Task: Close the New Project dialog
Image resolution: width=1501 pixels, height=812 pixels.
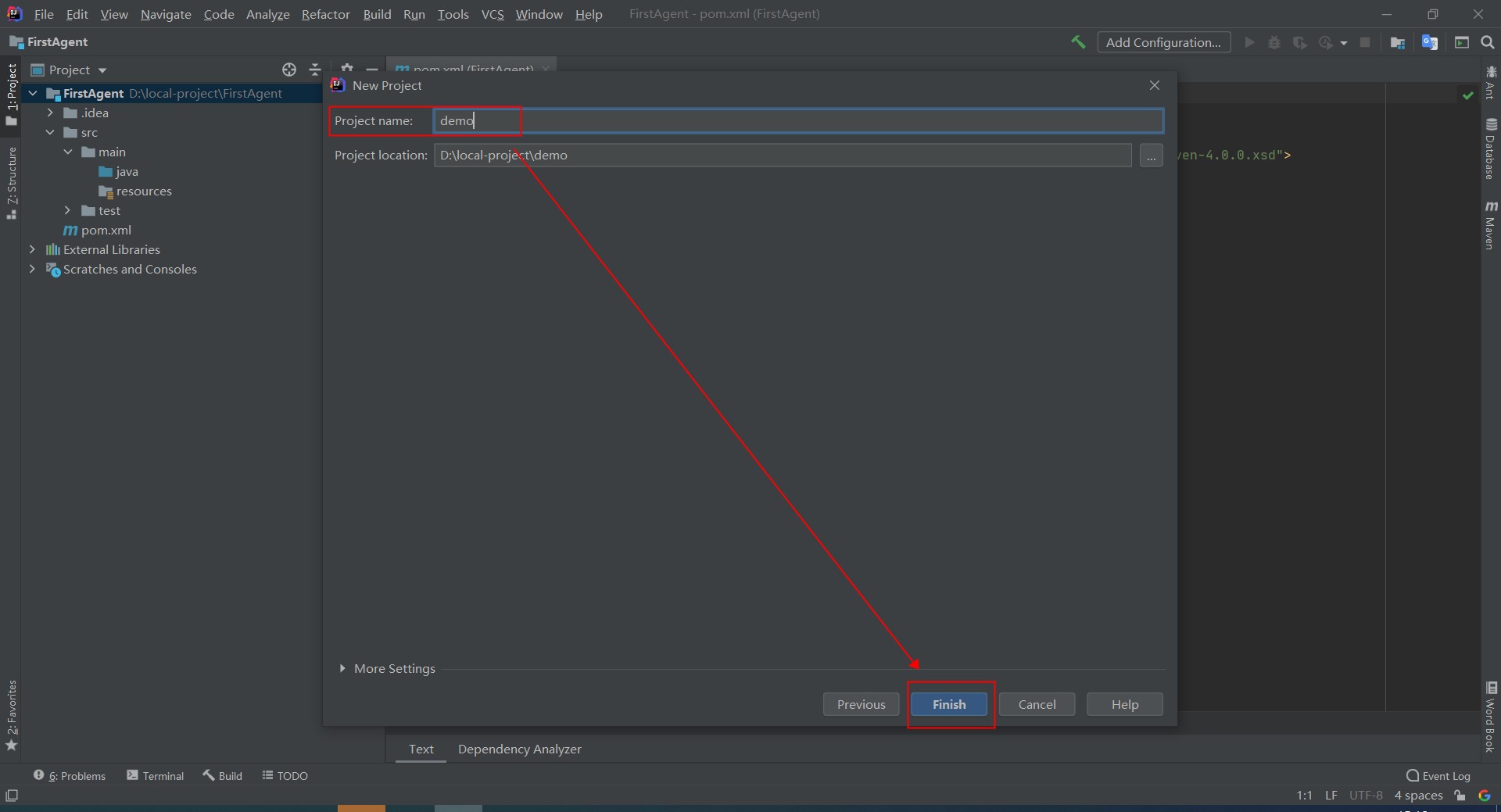Action: click(x=1155, y=85)
